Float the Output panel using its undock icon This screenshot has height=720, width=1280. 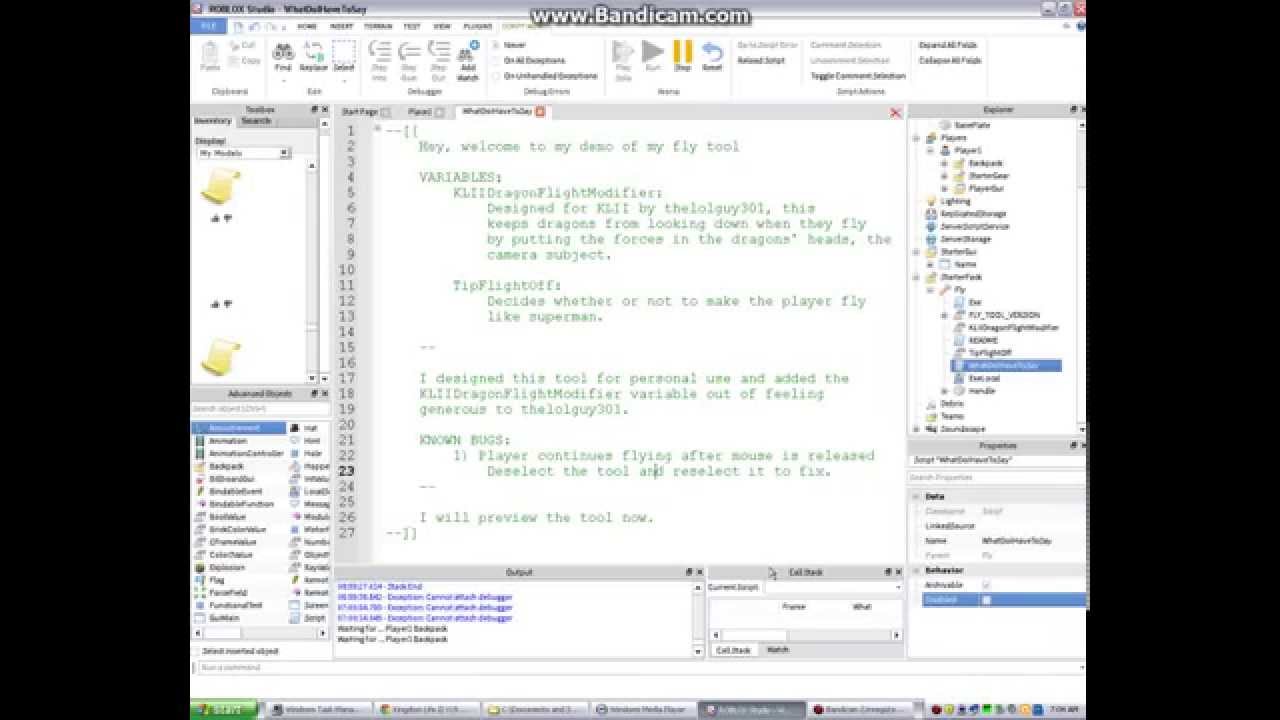click(688, 572)
